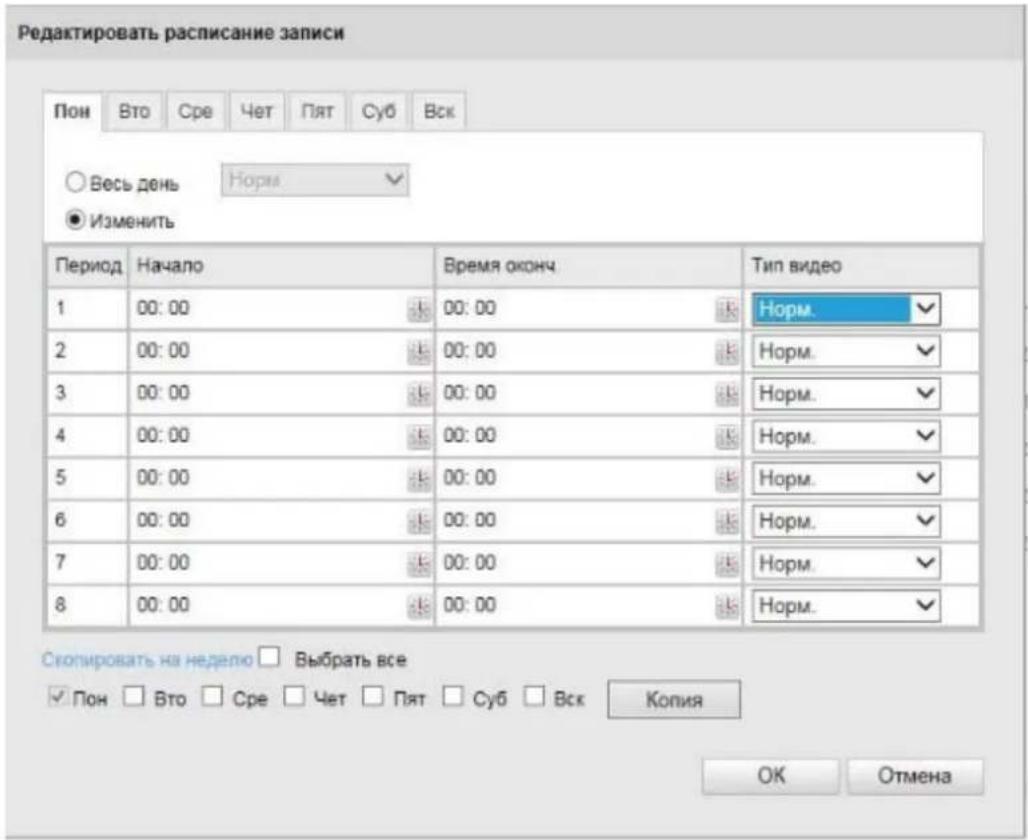Select the Весь день radio option

click(x=75, y=182)
